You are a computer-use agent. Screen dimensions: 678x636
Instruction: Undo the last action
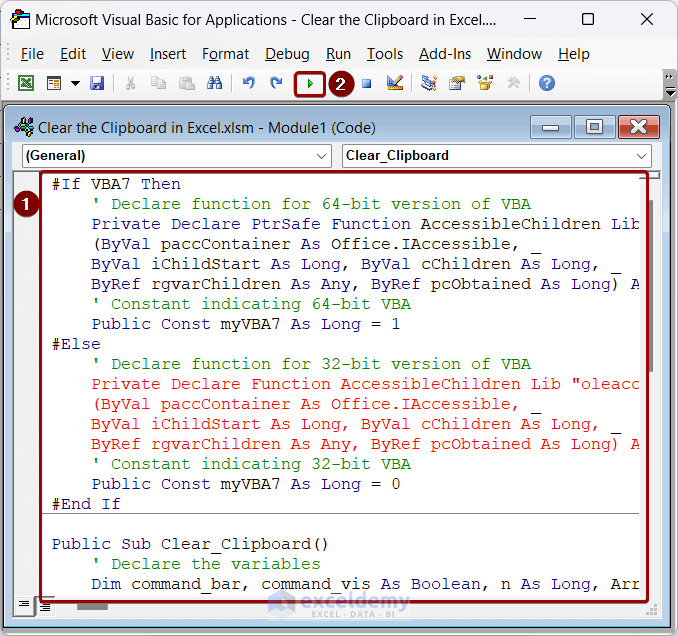[248, 83]
